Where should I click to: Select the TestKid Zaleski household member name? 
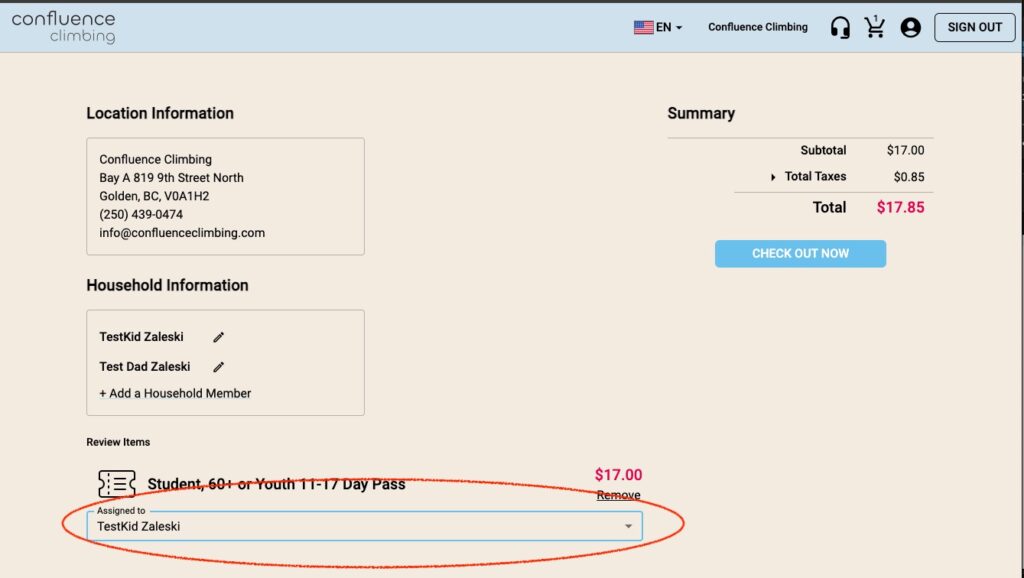[x=141, y=337]
